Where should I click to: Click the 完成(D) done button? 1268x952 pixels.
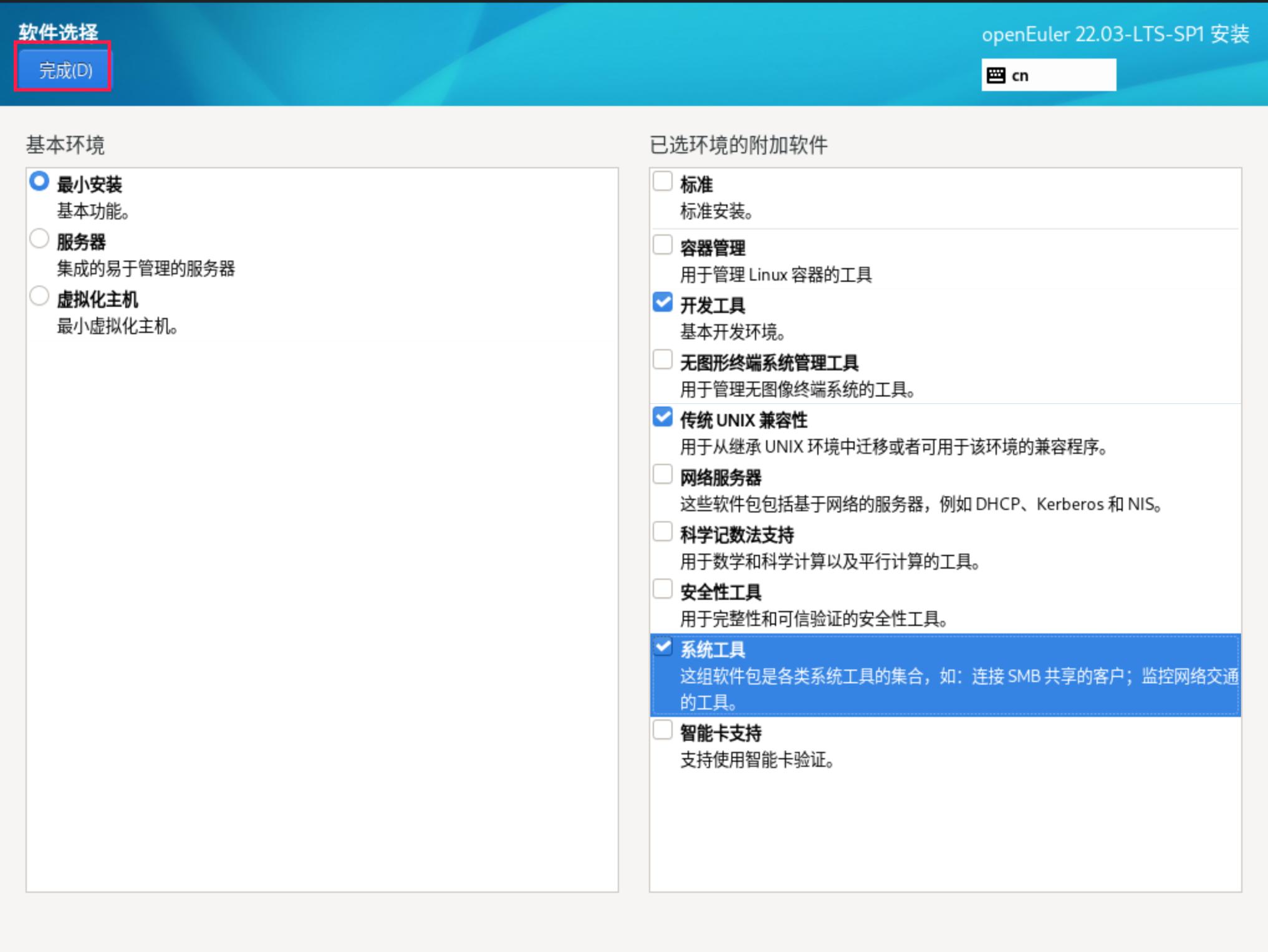[x=64, y=70]
